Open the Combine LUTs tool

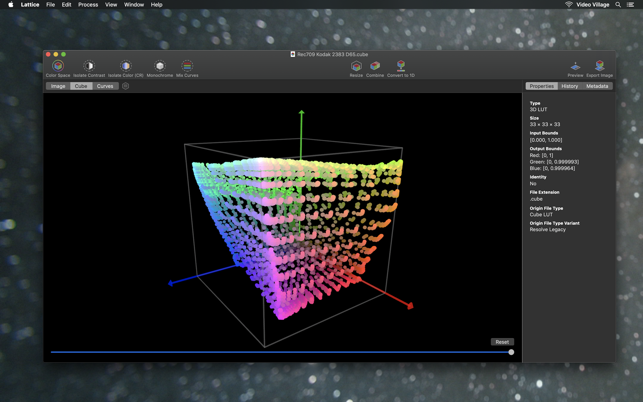(x=375, y=67)
